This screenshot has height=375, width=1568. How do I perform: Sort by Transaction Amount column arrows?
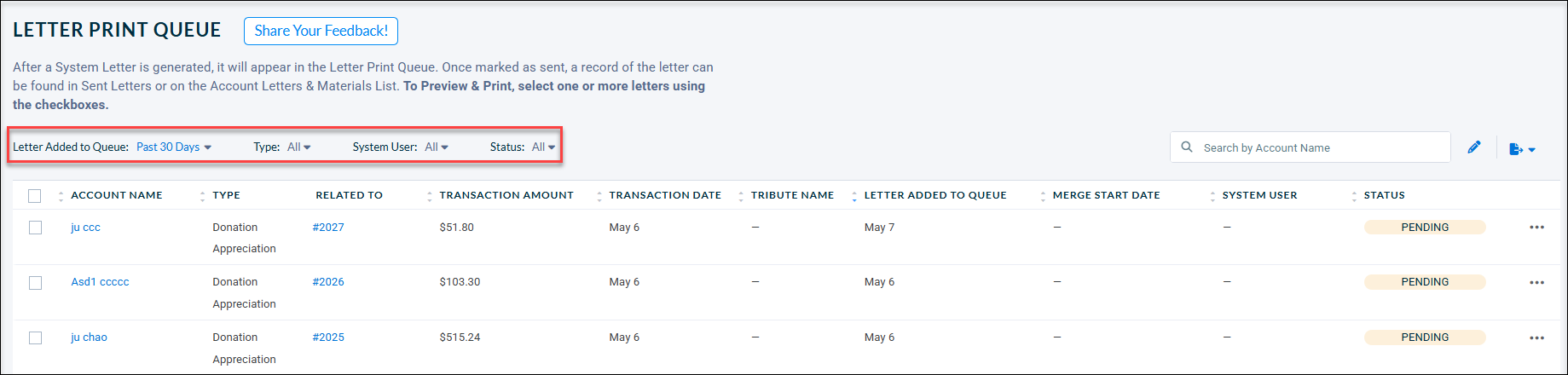click(x=429, y=196)
